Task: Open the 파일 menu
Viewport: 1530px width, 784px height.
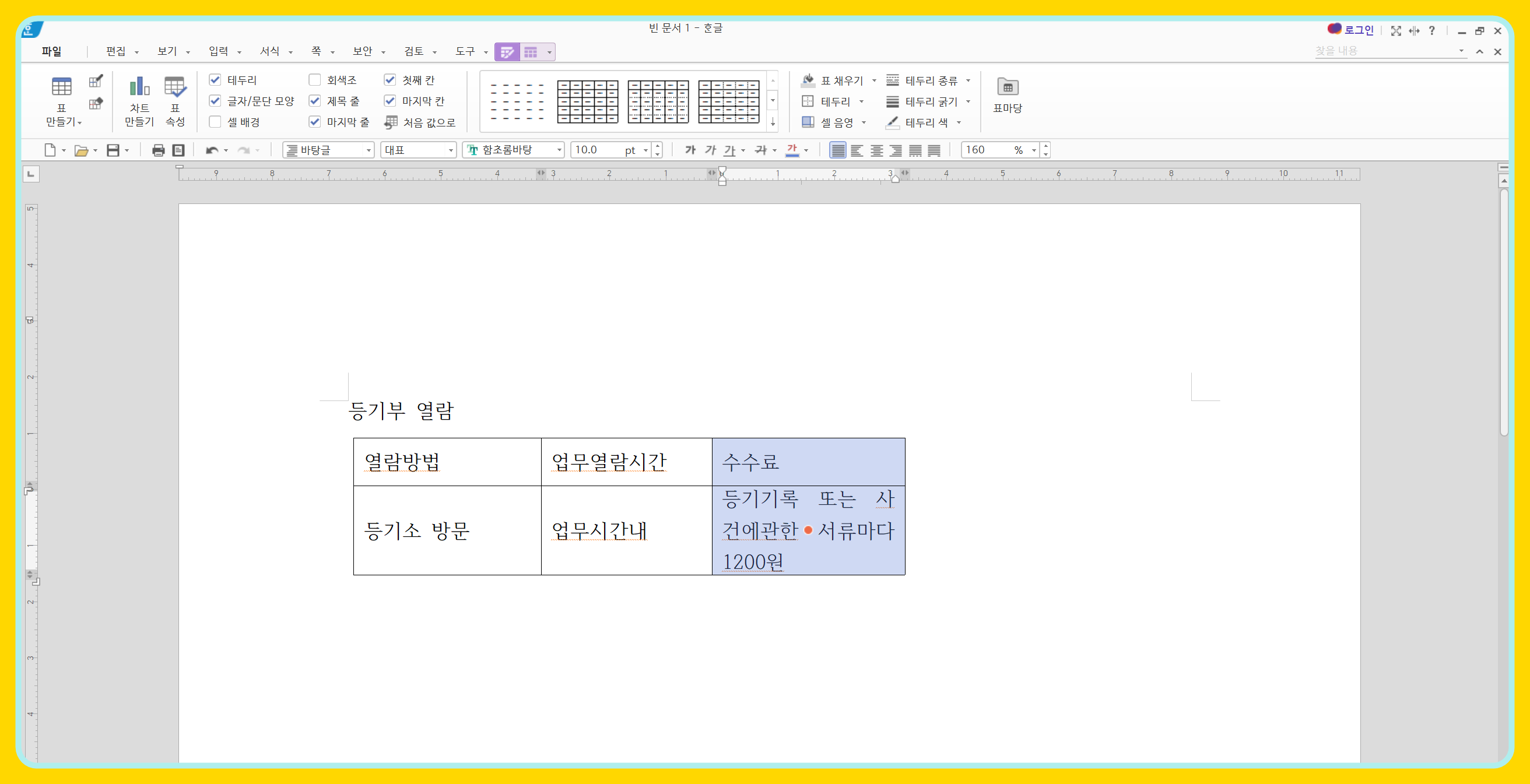Action: pyautogui.click(x=52, y=51)
